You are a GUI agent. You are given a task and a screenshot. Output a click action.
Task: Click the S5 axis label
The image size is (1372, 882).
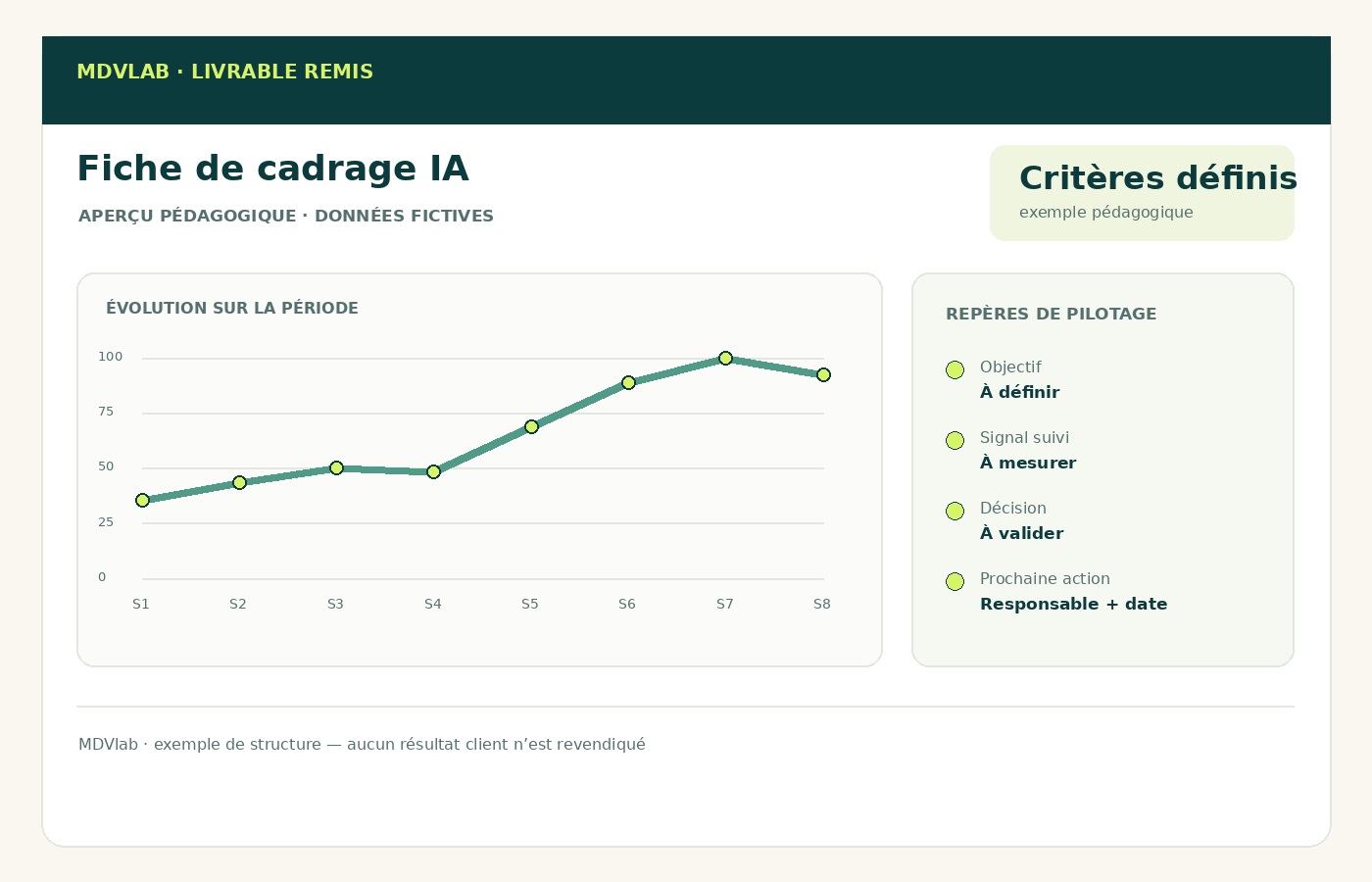[x=530, y=604]
